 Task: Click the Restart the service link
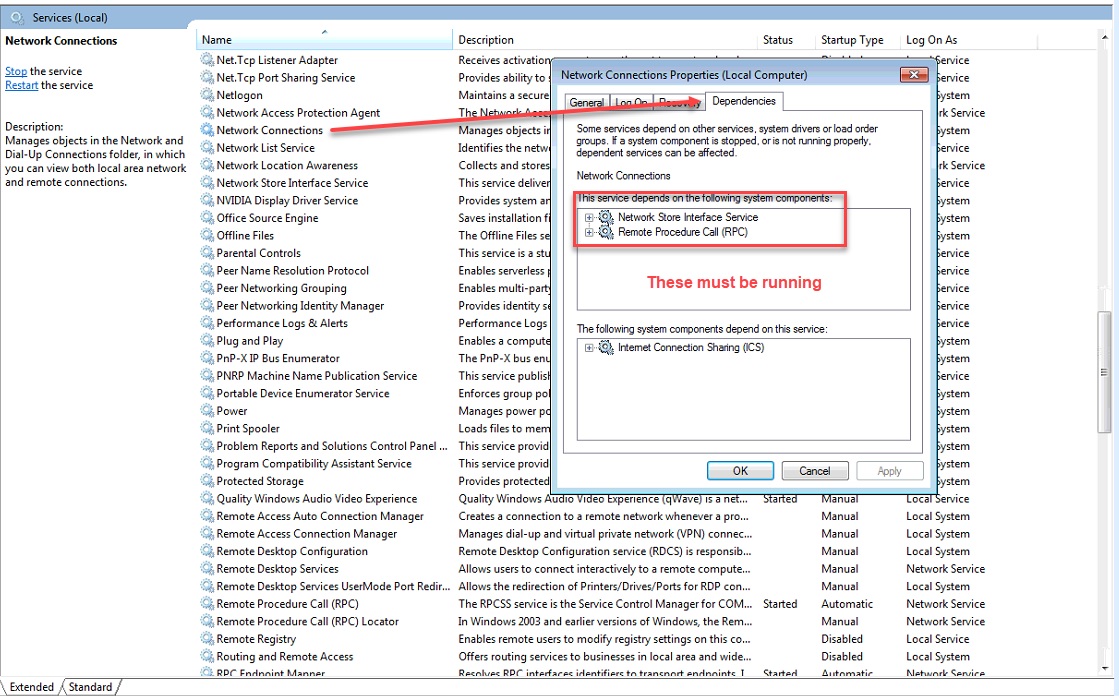[21, 85]
